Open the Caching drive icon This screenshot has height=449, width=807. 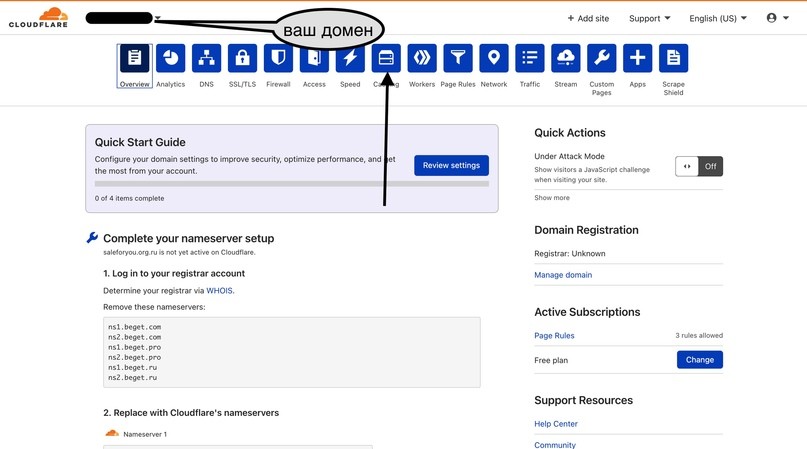coord(386,58)
